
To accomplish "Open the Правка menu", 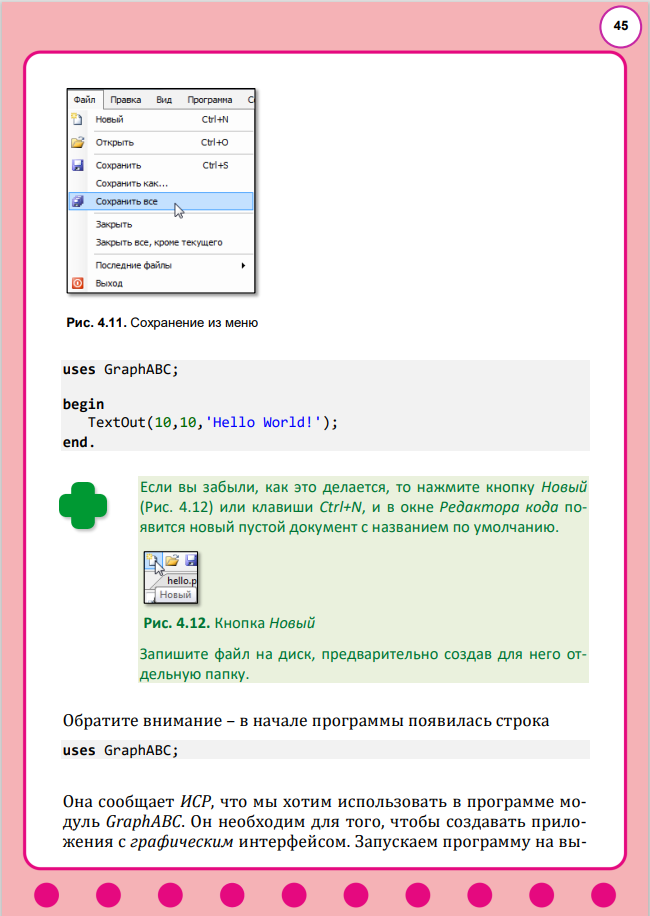I will pos(125,100).
